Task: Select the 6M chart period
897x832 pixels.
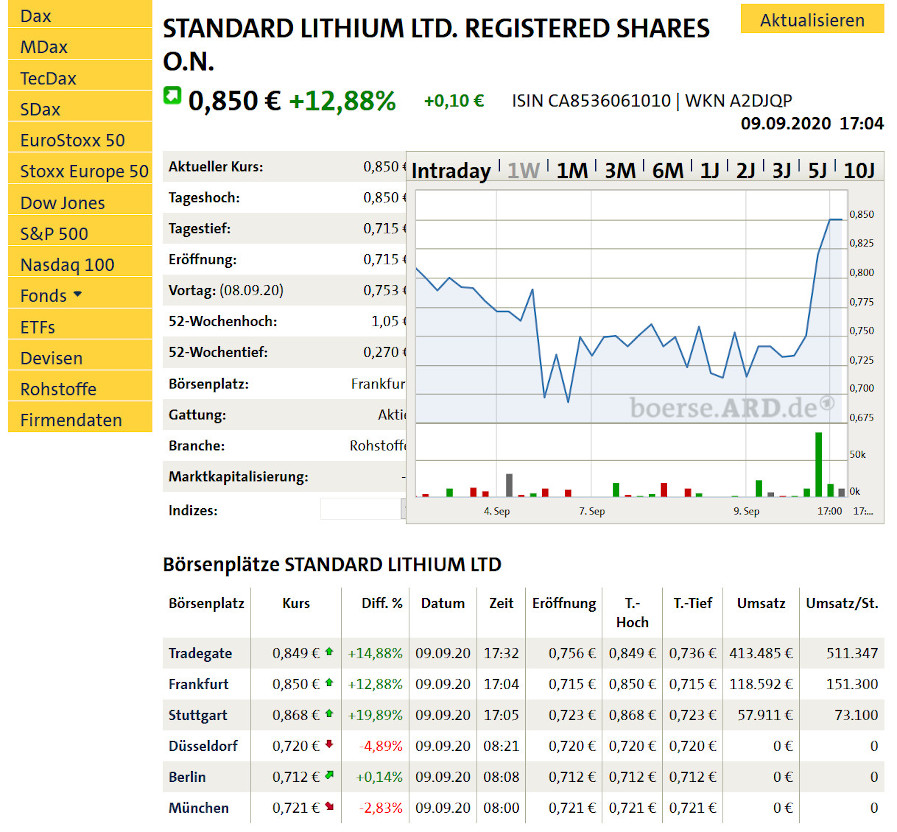Action: 667,171
